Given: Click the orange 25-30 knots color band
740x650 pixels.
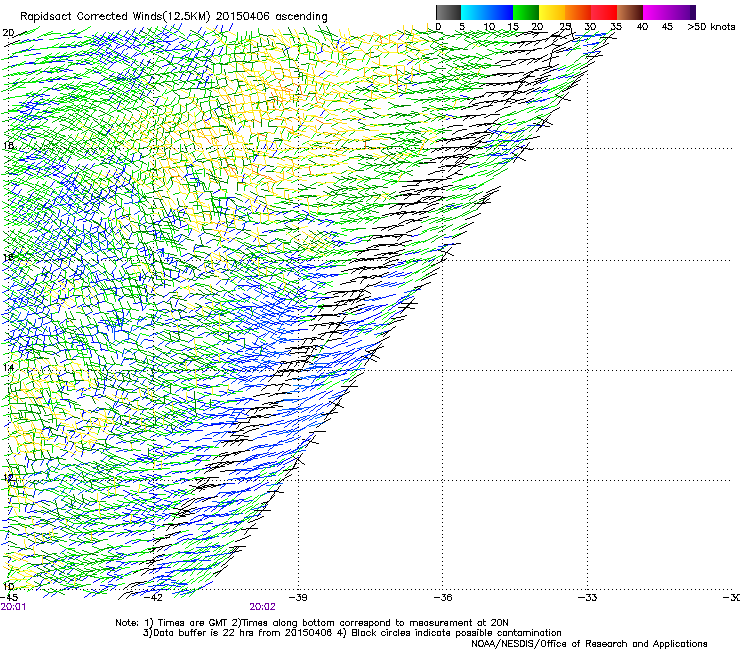Looking at the screenshot, I should point(578,12).
